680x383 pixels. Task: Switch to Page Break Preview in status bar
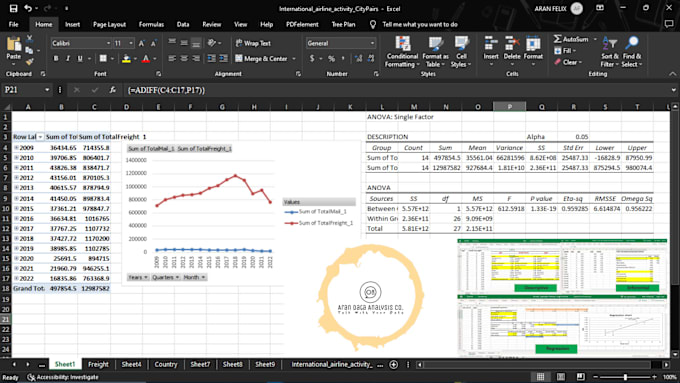pyautogui.click(x=580, y=377)
